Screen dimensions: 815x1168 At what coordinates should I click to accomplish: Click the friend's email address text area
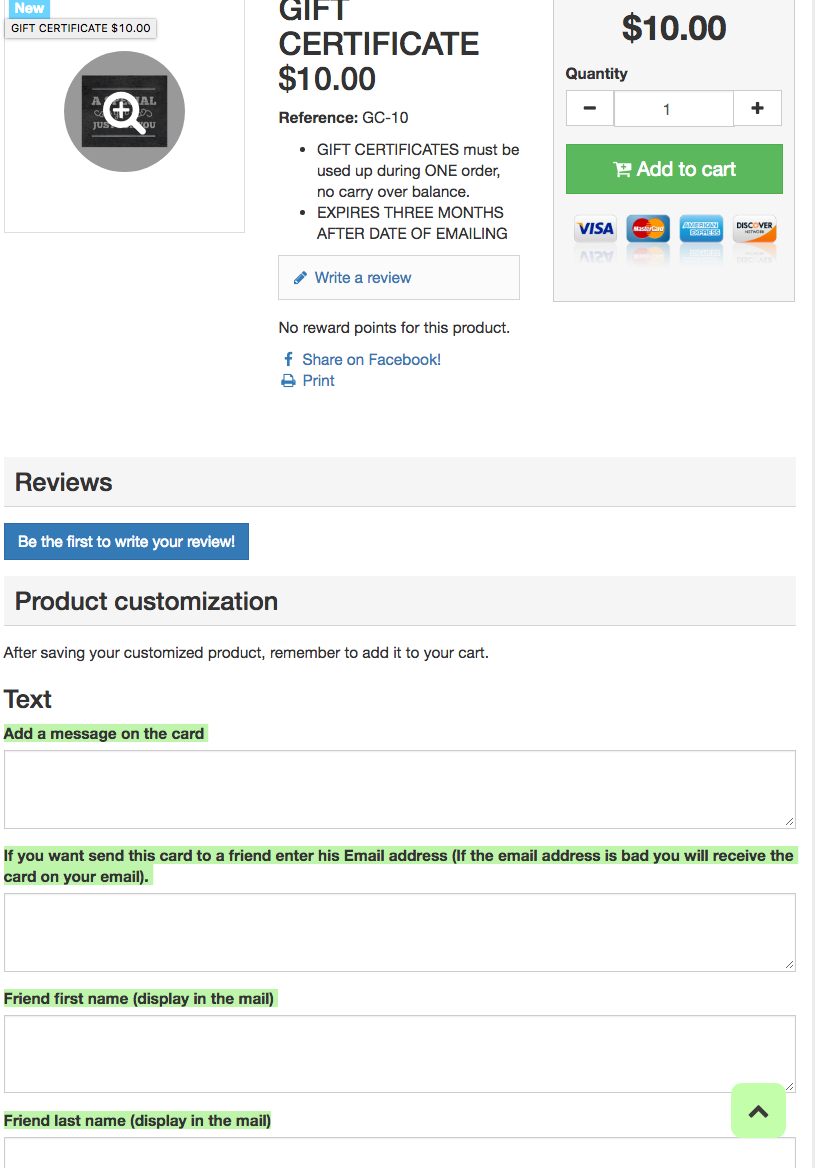click(399, 932)
